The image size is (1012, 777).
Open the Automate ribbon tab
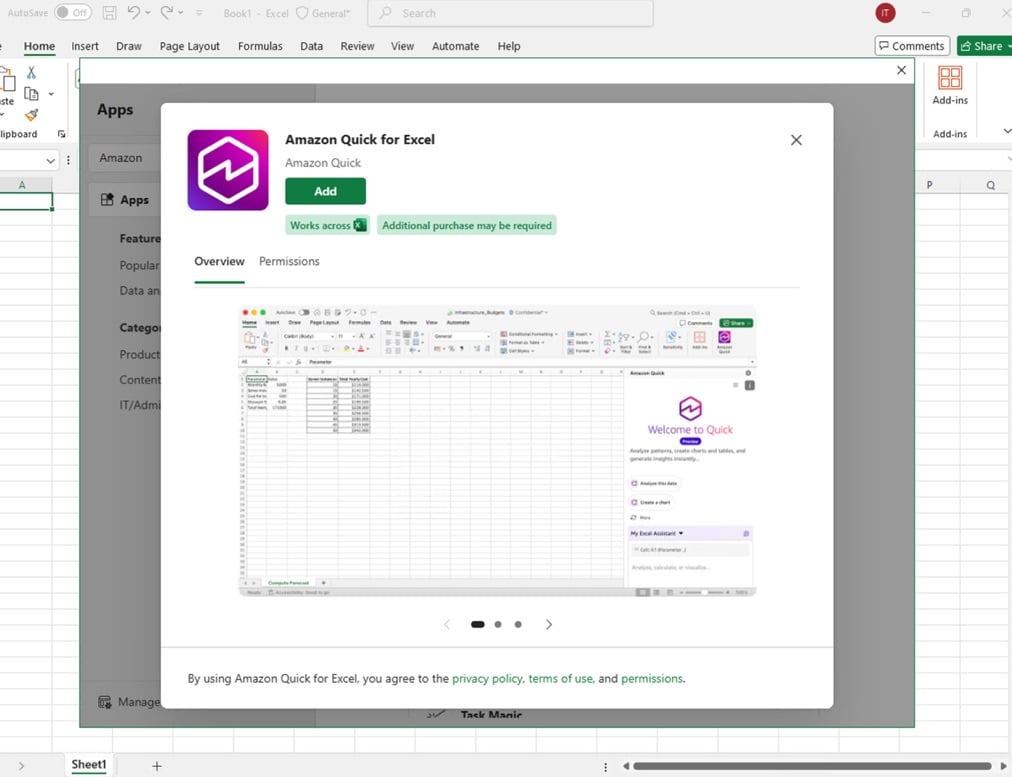coord(456,46)
